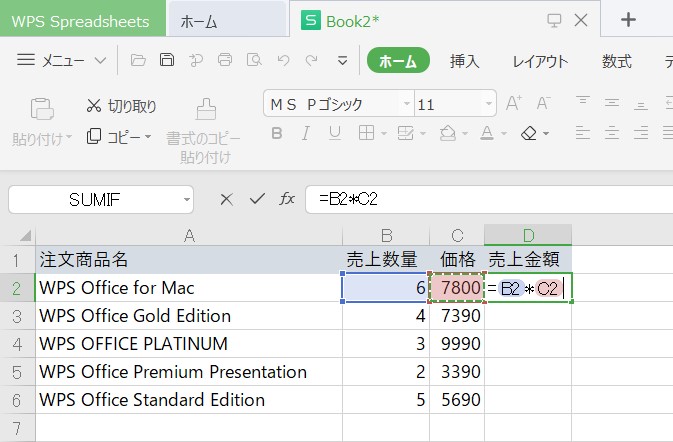Screen dimensions: 673x442
Task: Click the presentation mode monitor icon
Action: [554, 20]
